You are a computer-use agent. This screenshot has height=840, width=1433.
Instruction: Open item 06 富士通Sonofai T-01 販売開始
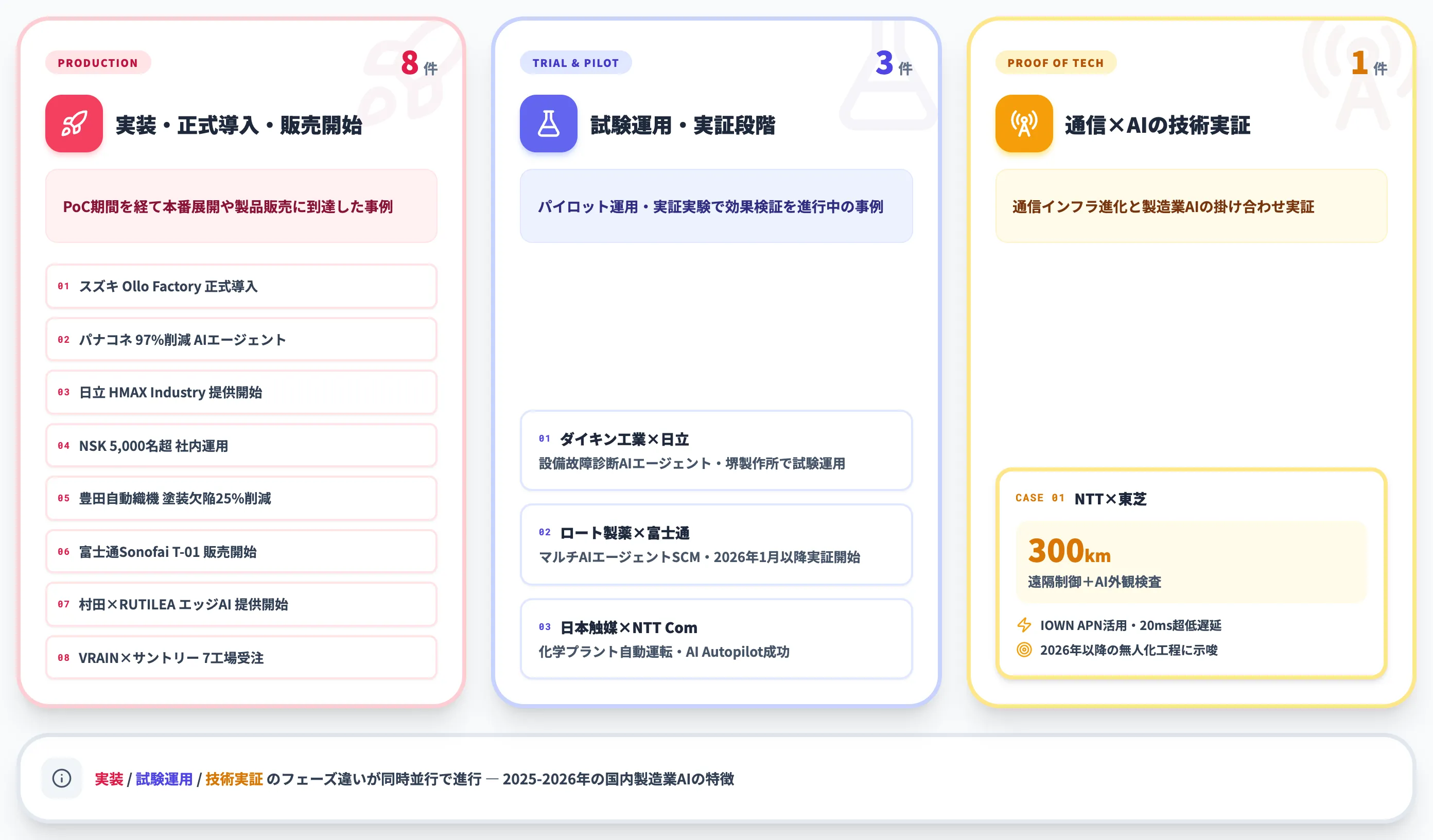tap(241, 552)
